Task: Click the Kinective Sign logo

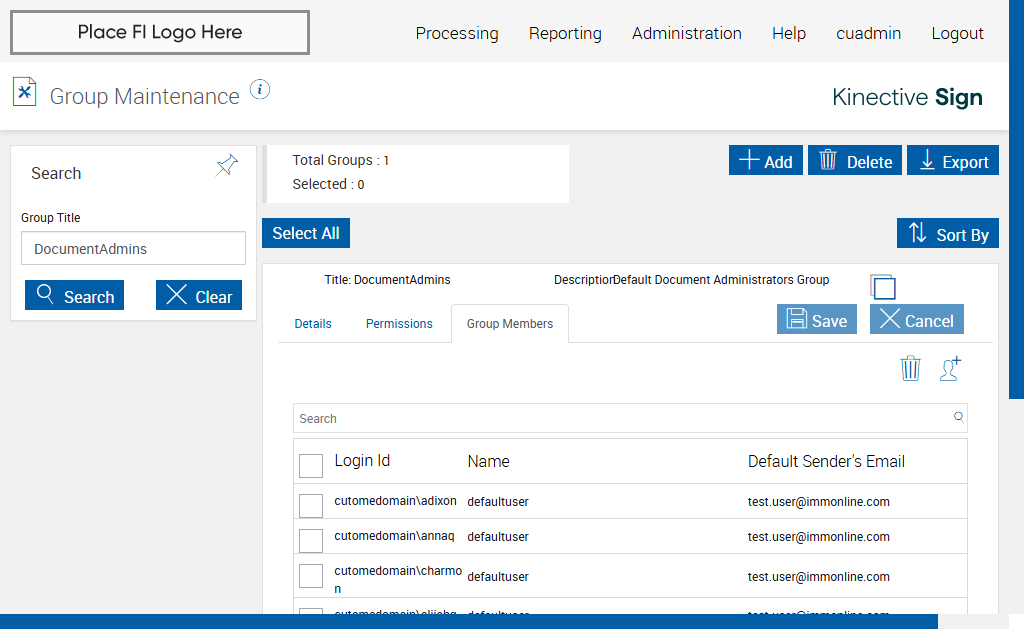Action: point(907,97)
